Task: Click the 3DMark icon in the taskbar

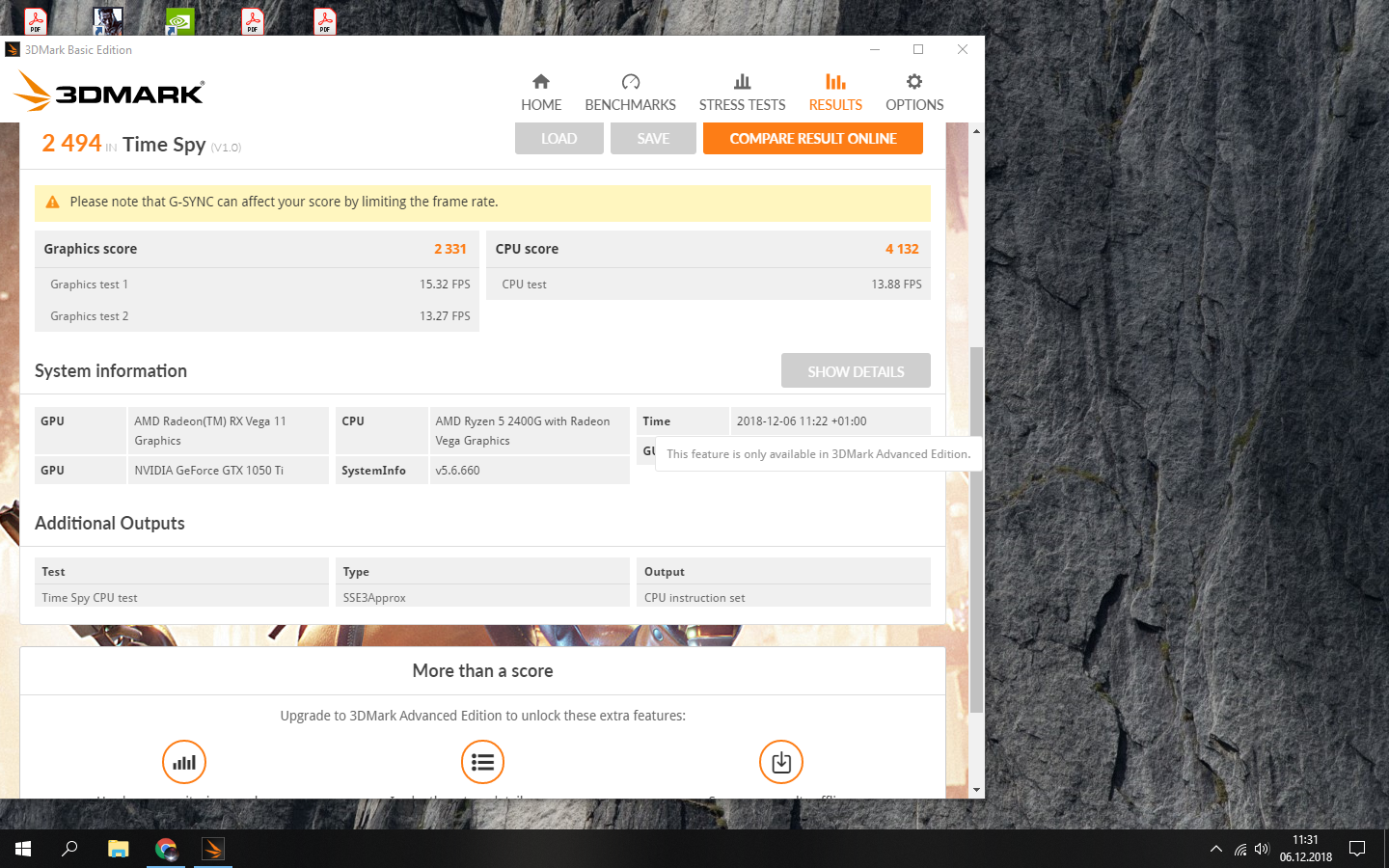Action: click(x=213, y=849)
